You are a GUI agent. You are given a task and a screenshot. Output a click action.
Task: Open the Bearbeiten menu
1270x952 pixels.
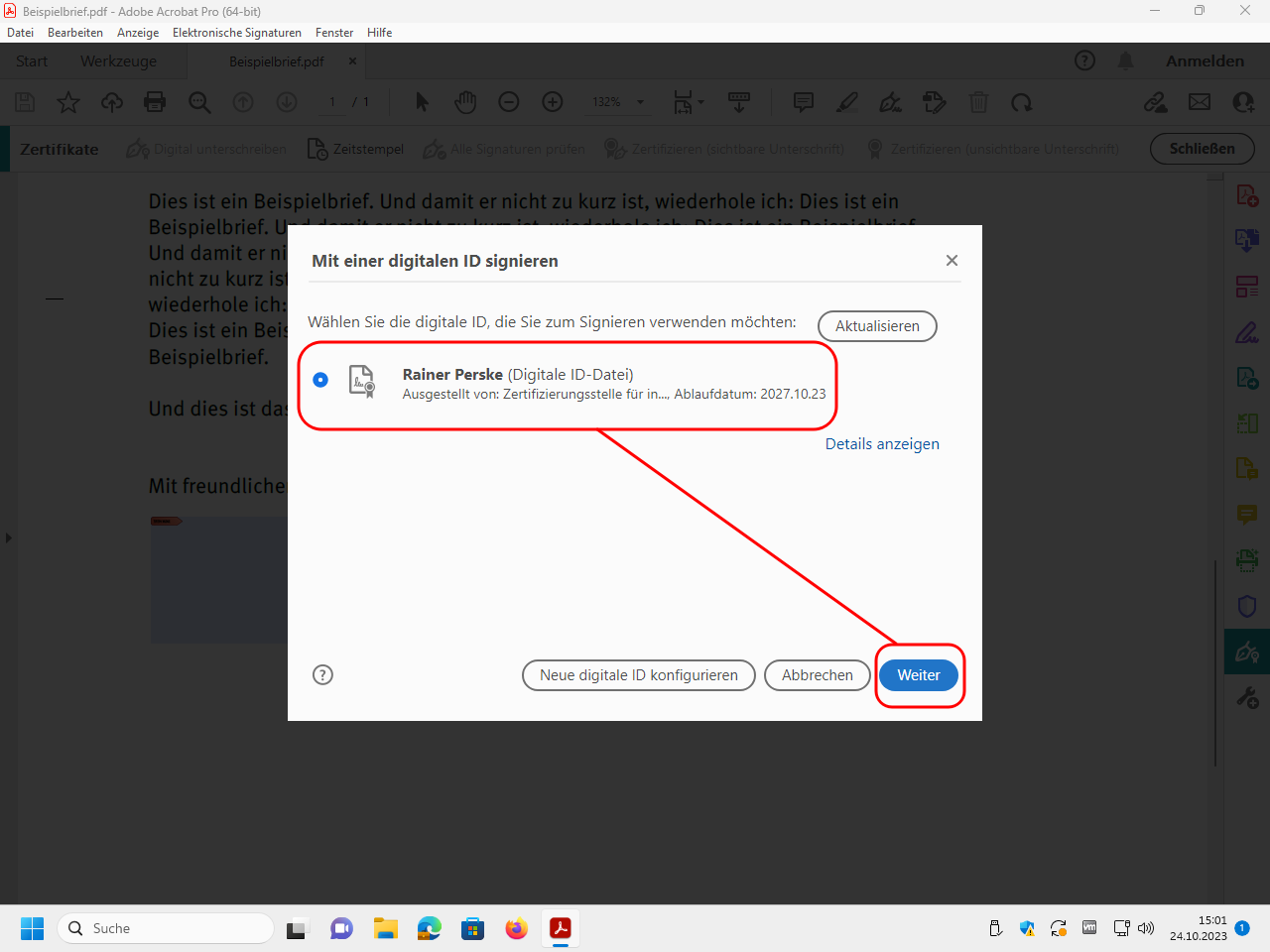click(75, 33)
